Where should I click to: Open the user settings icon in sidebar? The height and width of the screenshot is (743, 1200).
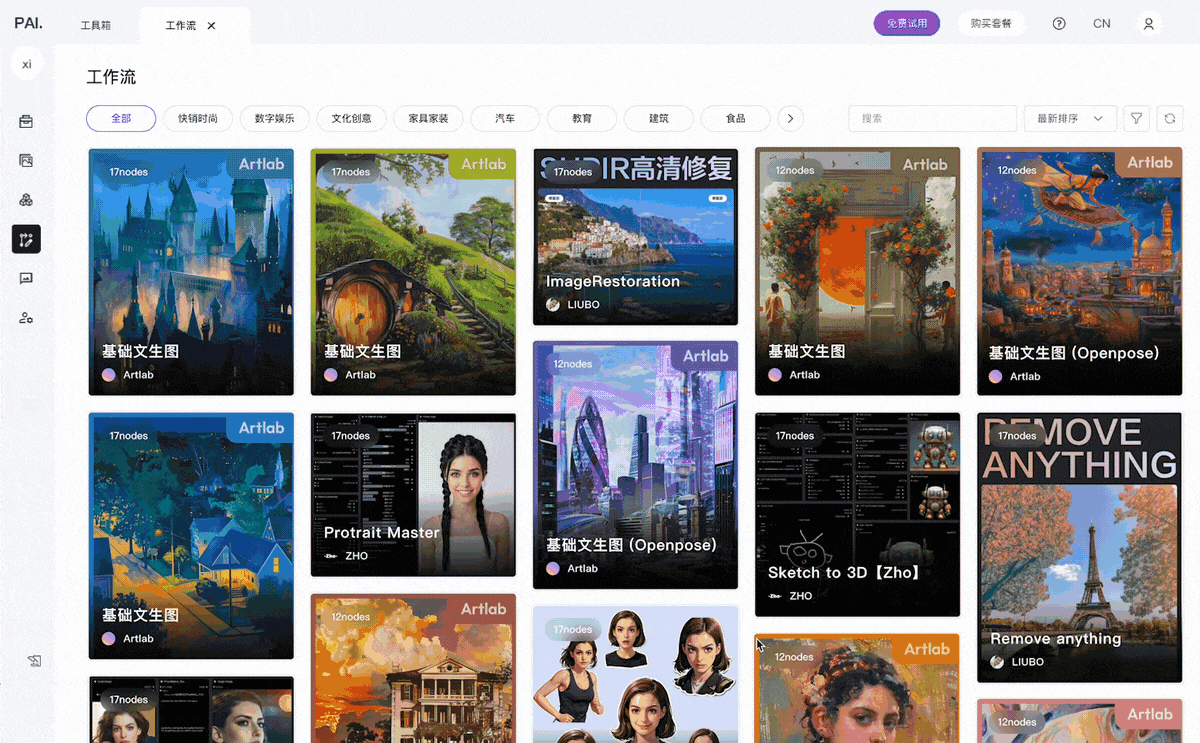(26, 318)
